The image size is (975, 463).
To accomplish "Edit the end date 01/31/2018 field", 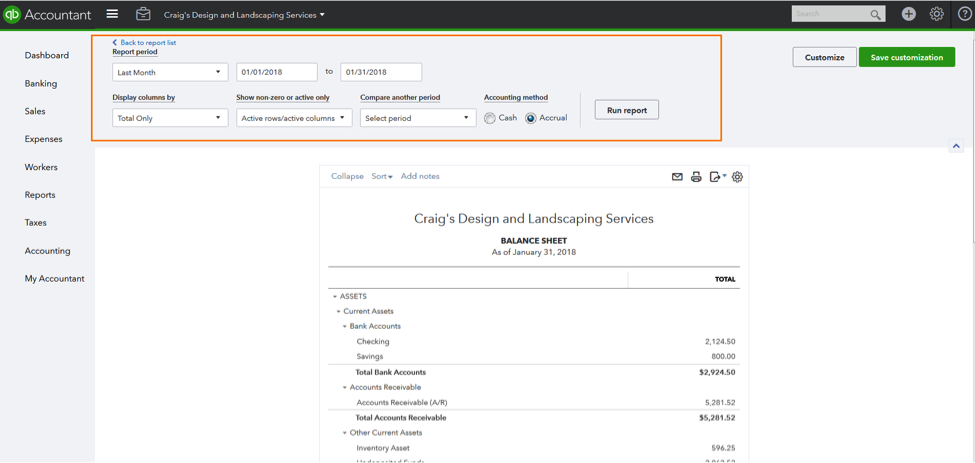I will coord(381,72).
